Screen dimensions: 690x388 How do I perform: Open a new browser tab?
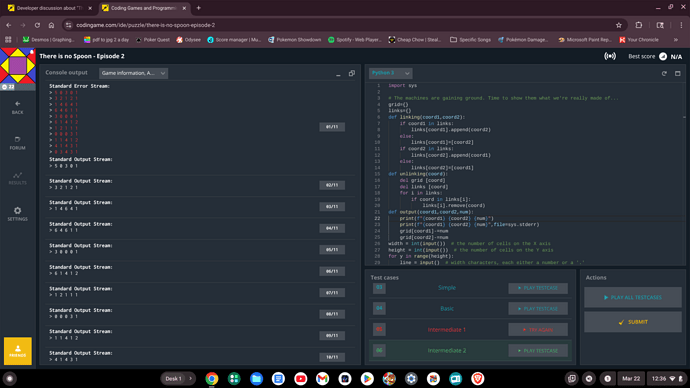click(198, 8)
